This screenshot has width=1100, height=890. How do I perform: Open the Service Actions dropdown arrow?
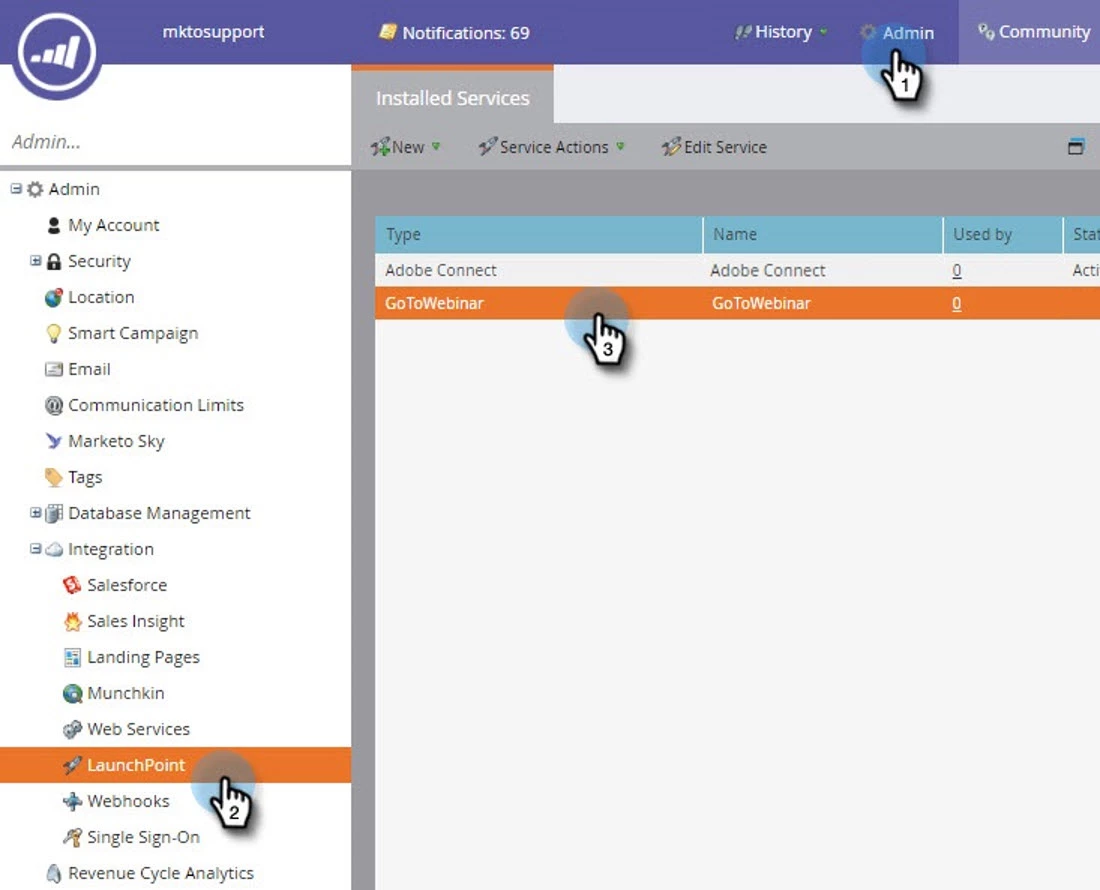(x=620, y=147)
